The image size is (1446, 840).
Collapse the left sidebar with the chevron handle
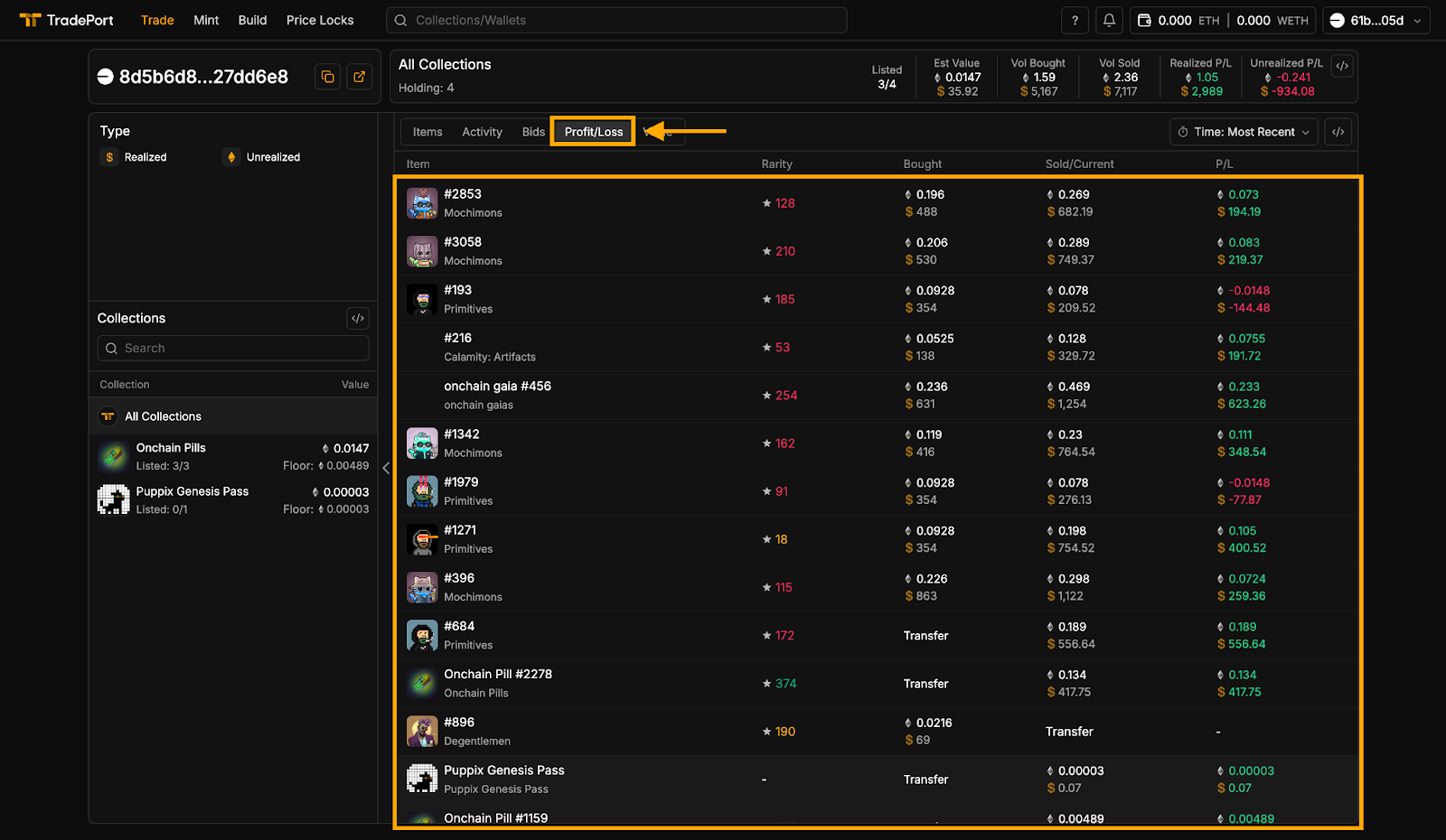(x=386, y=468)
